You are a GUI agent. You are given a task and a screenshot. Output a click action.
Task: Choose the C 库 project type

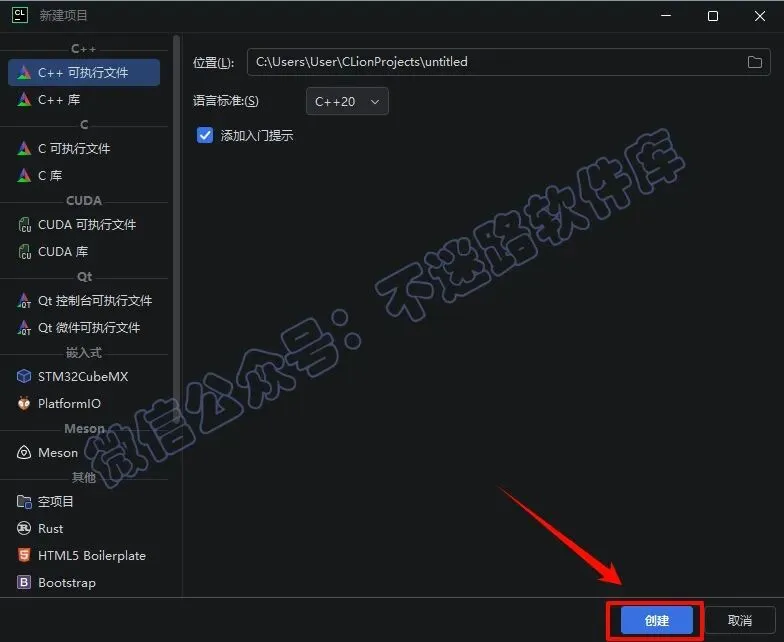tap(84, 176)
